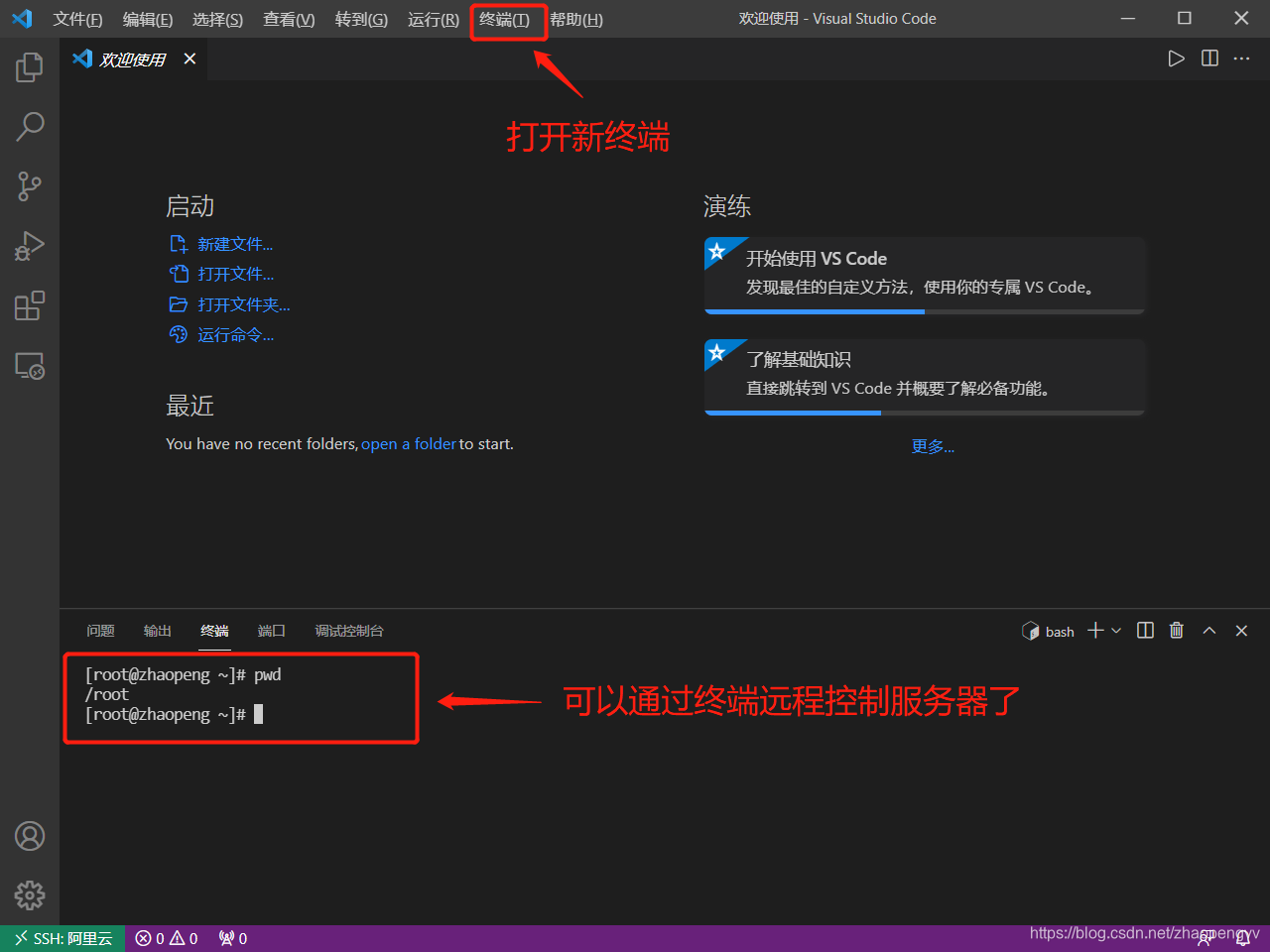This screenshot has height=952, width=1270.
Task: Click the 运行命令... link
Action: pos(236,335)
